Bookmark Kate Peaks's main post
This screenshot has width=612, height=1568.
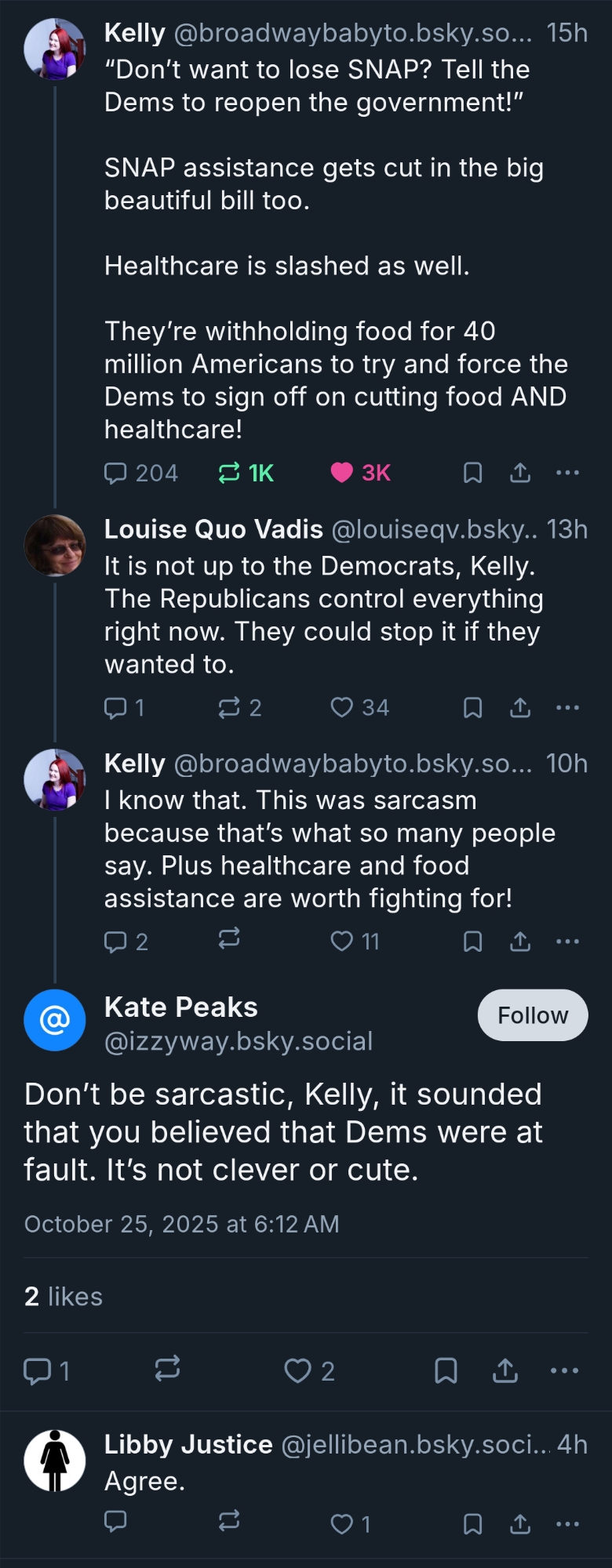point(446,1370)
